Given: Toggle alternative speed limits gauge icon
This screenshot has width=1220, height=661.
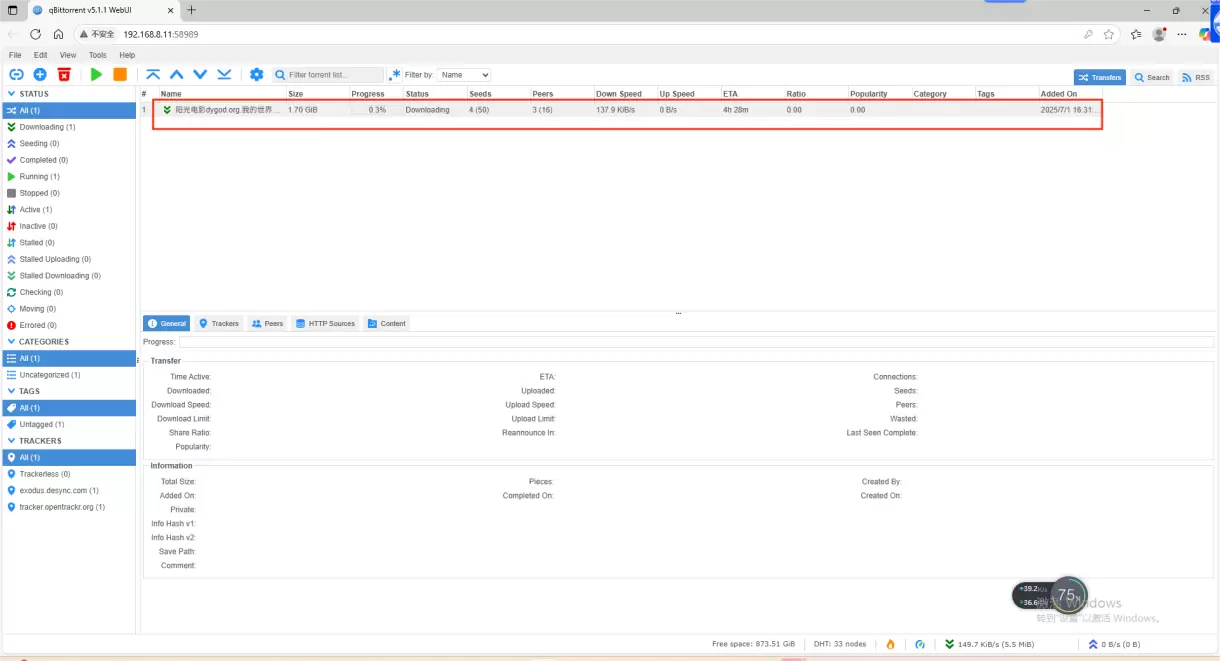Looking at the screenshot, I should (x=920, y=644).
